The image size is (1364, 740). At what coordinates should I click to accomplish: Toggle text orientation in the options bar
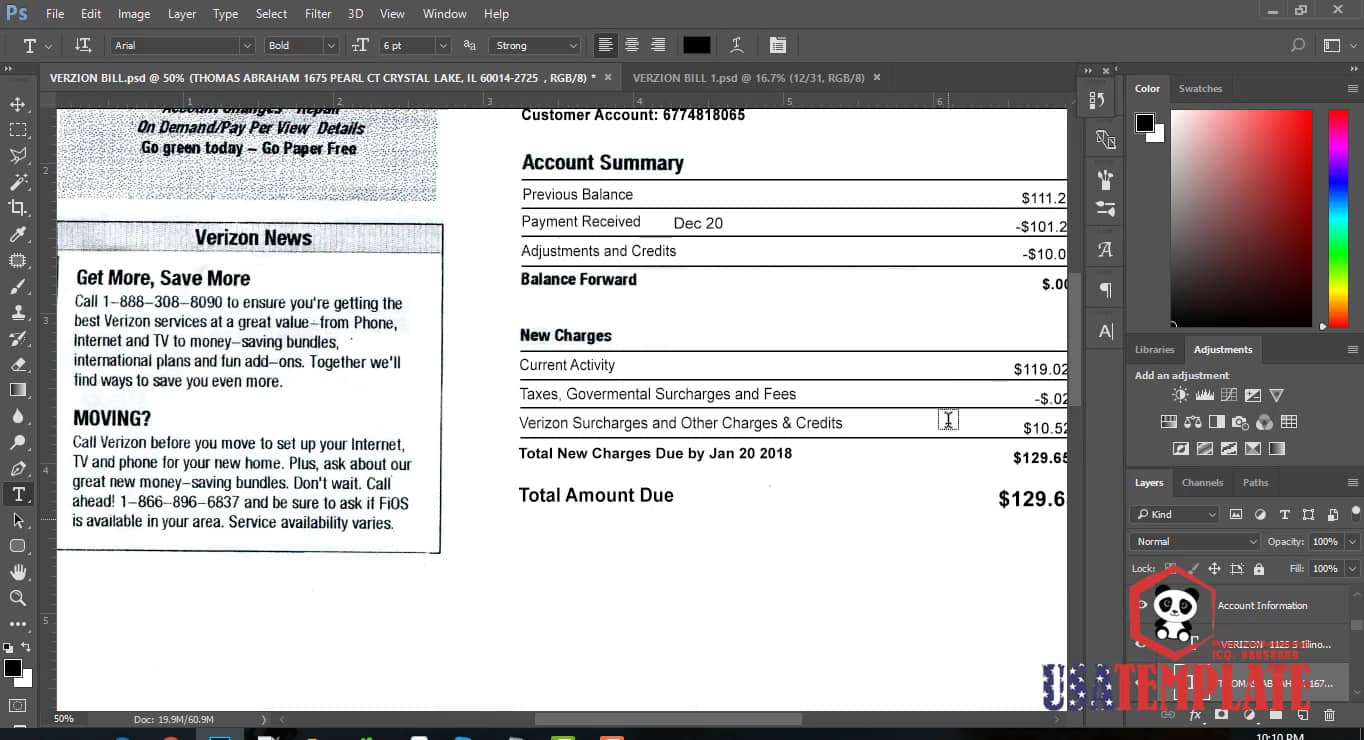point(84,45)
